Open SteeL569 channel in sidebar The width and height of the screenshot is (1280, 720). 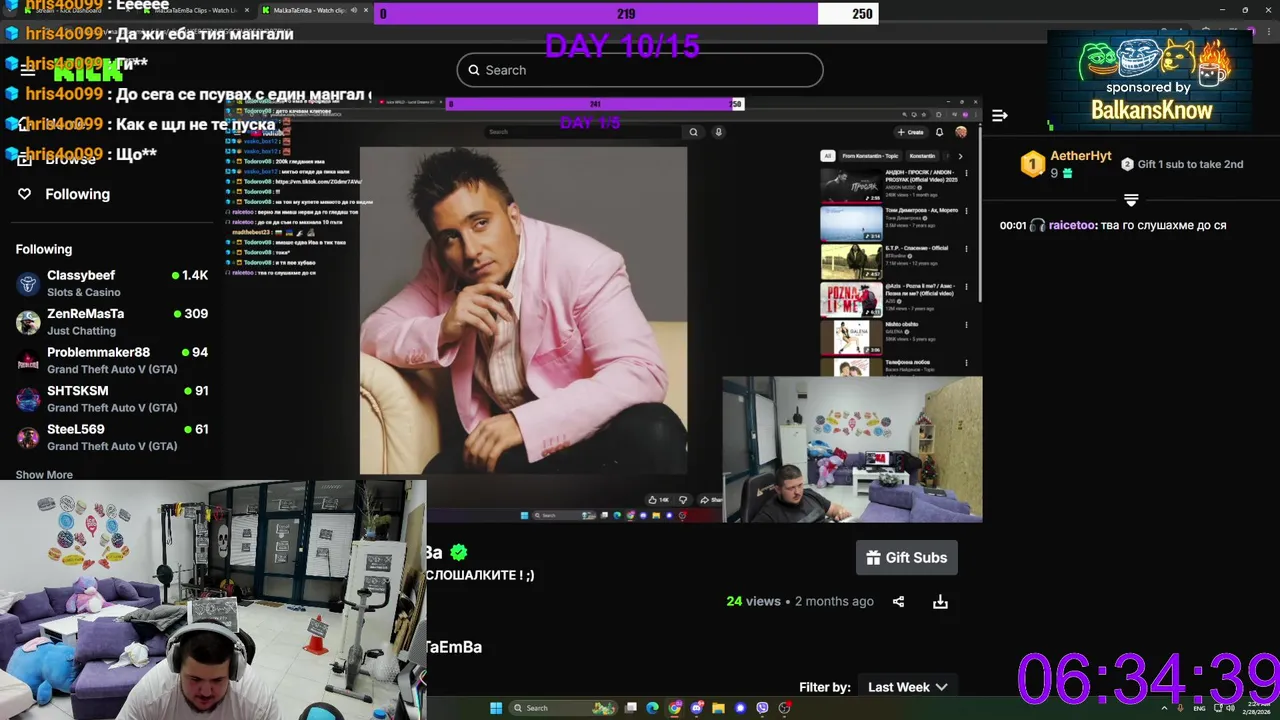(112, 437)
